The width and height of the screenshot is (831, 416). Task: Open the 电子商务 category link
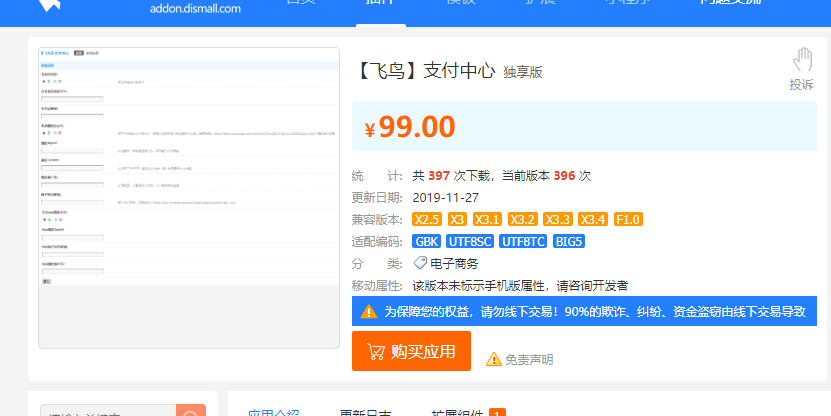click(456, 264)
